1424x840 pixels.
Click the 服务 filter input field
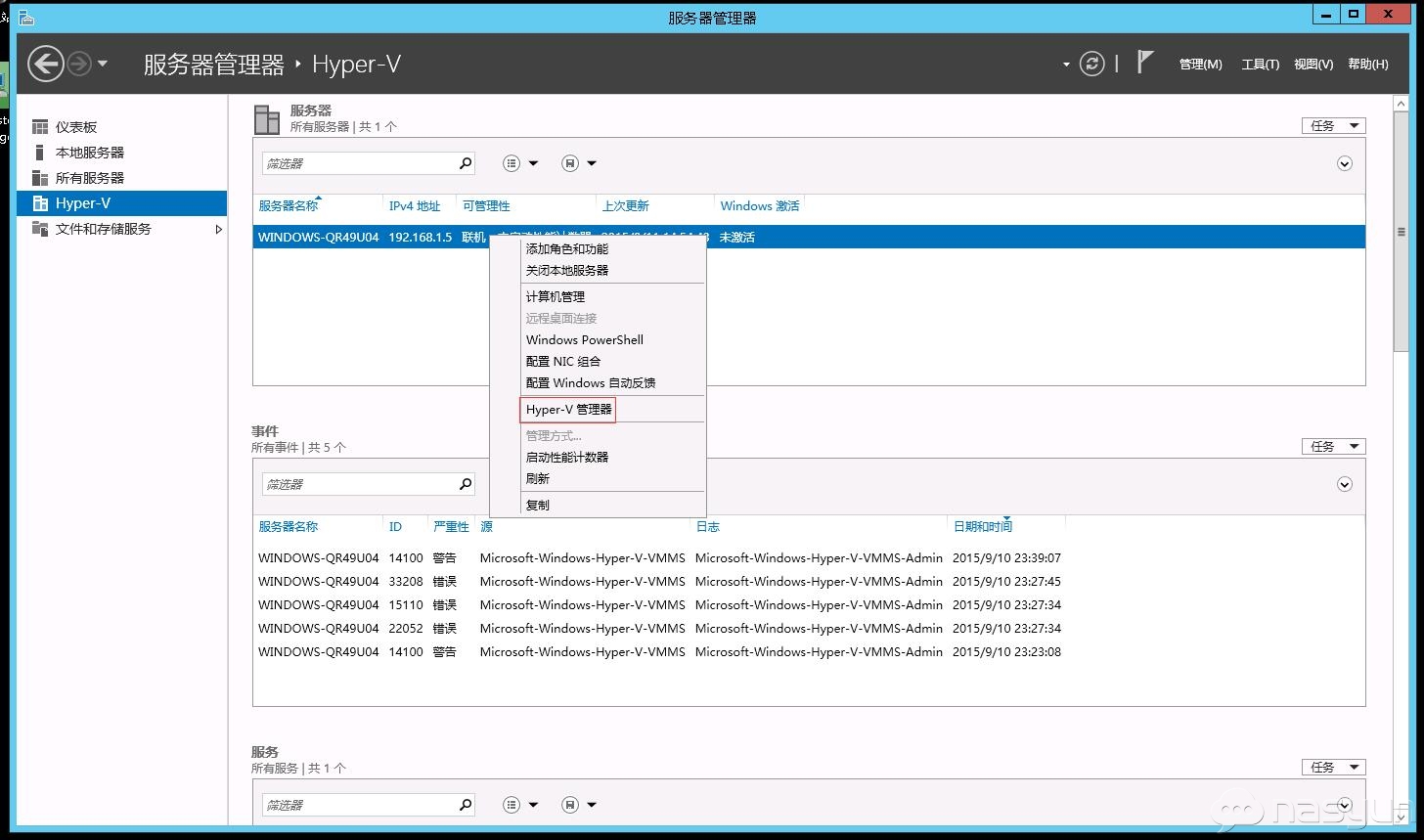[358, 805]
